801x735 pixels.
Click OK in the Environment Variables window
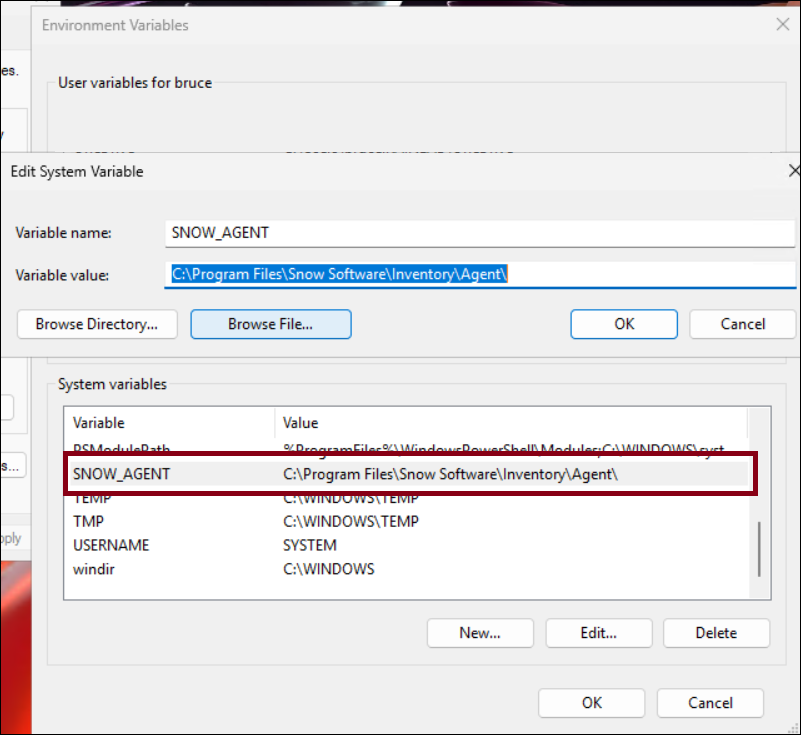(591, 702)
